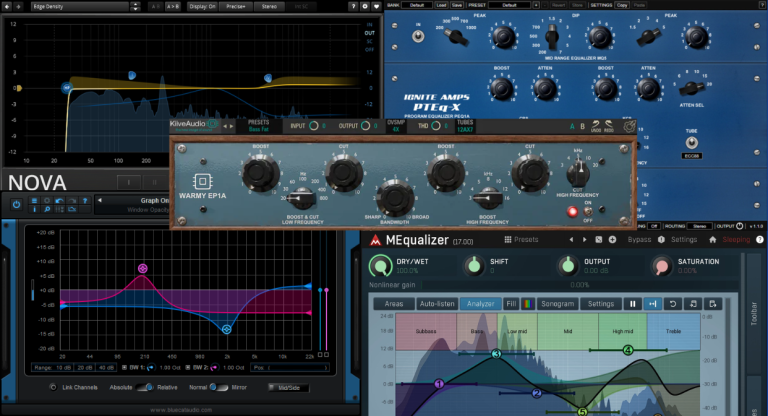This screenshot has height=416, width=768.
Task: Click Blue Cat blue channel vertical slider
Action: click(x=320, y=292)
